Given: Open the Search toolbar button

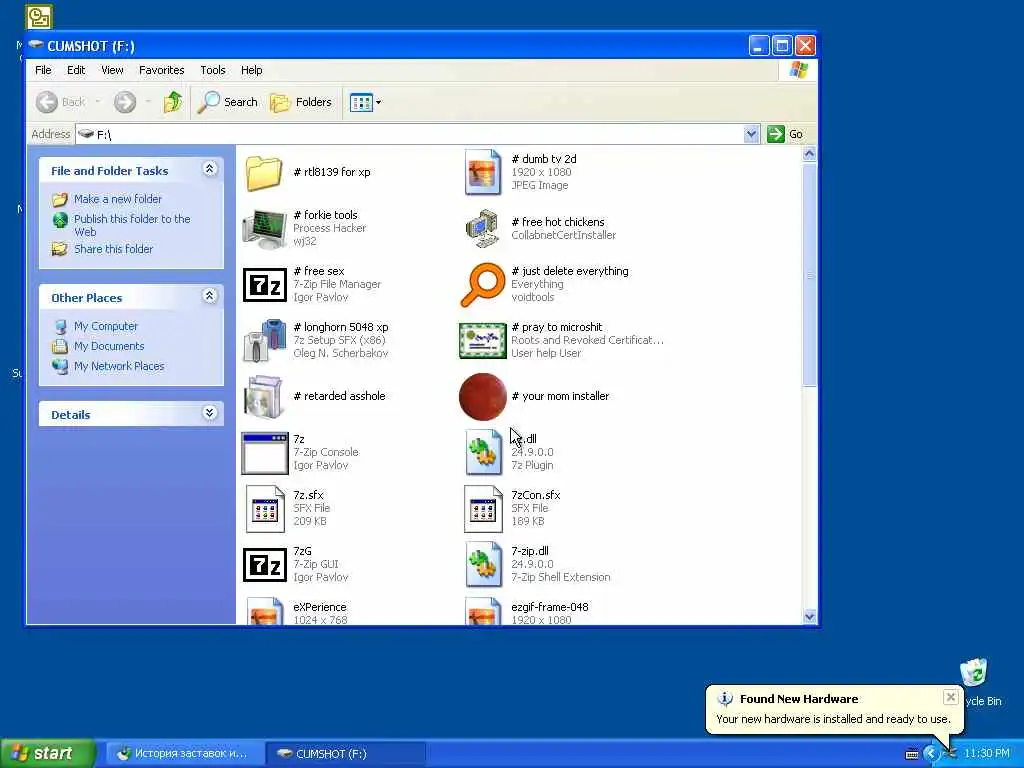Looking at the screenshot, I should coord(227,102).
